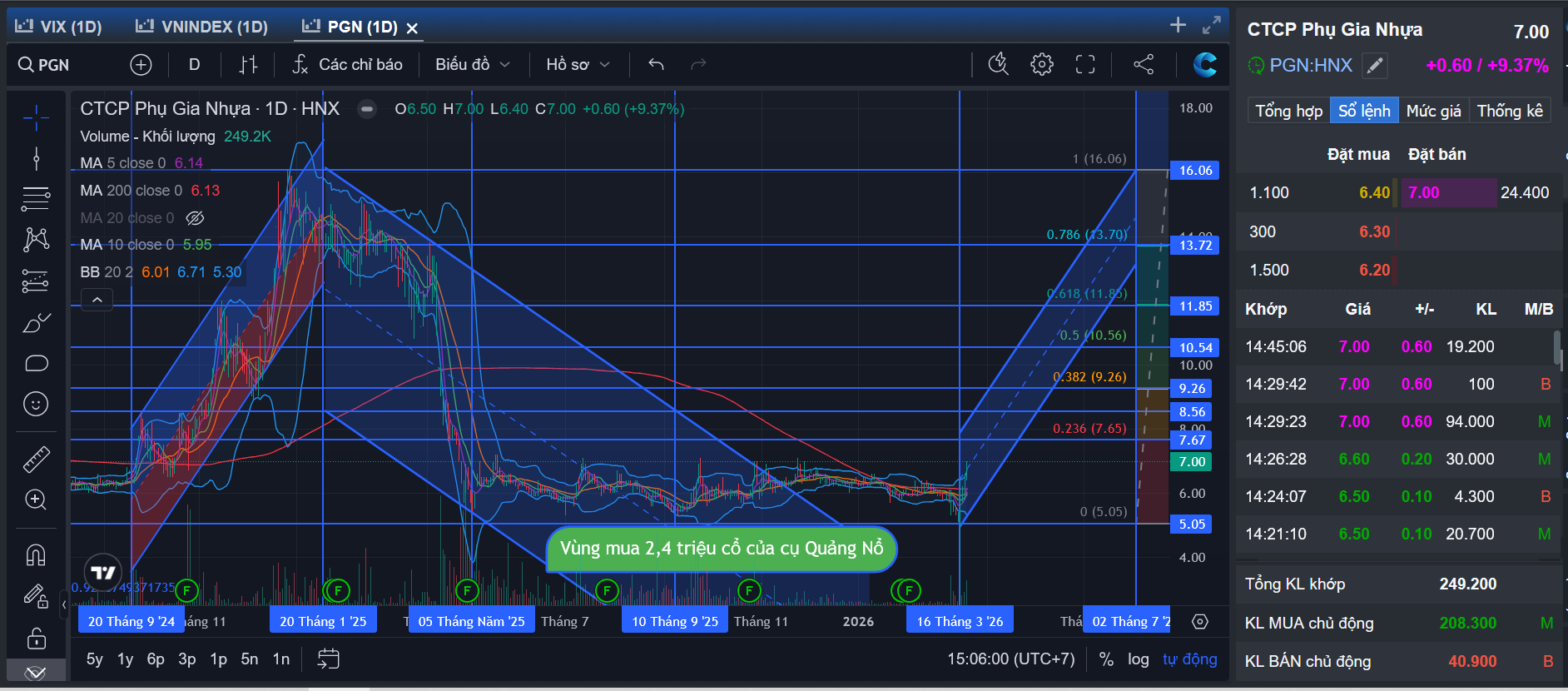This screenshot has height=691, width=1568.
Task: Open the Thống kê tab
Action: coord(1510,111)
